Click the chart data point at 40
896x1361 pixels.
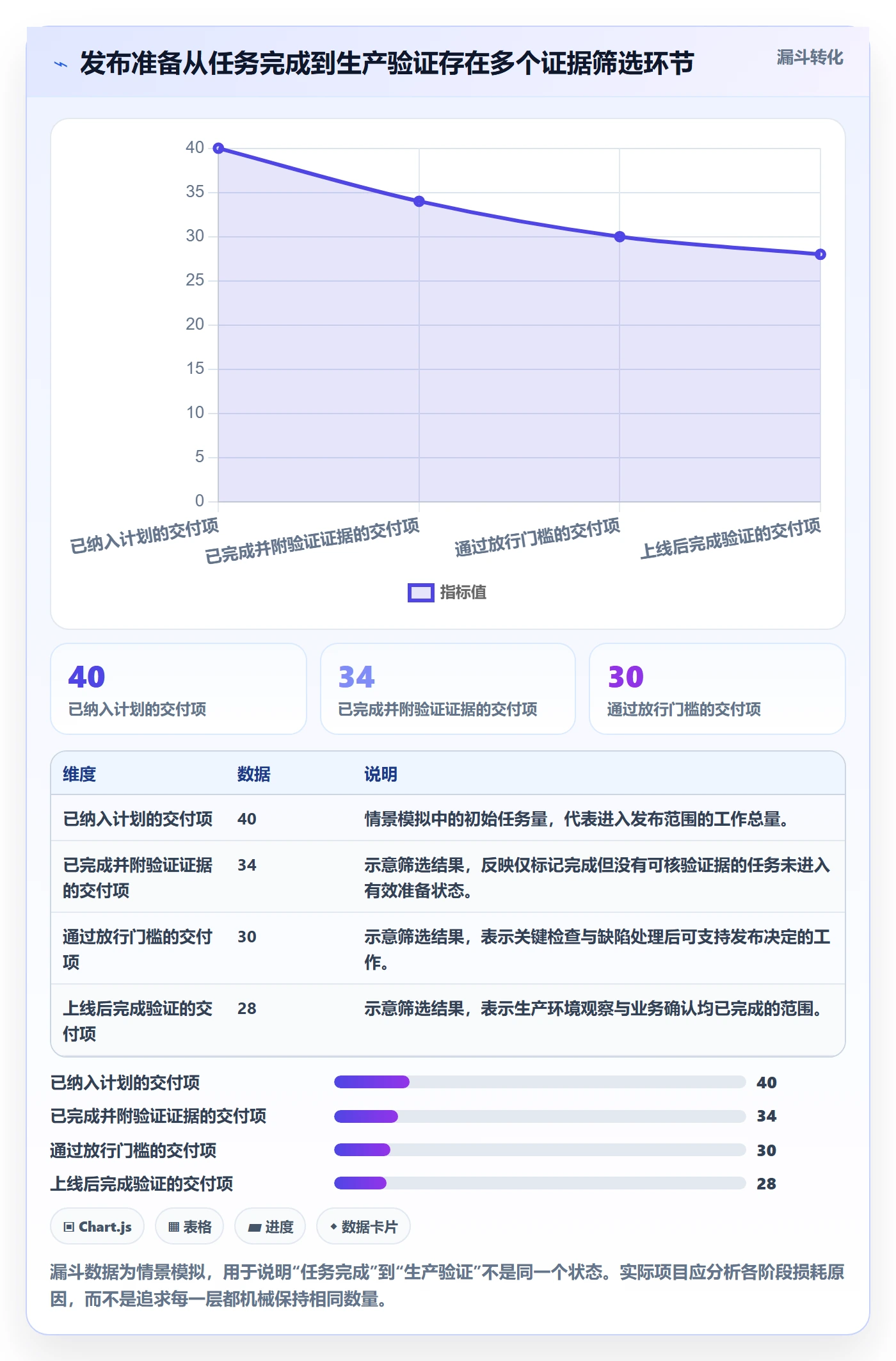pos(218,149)
